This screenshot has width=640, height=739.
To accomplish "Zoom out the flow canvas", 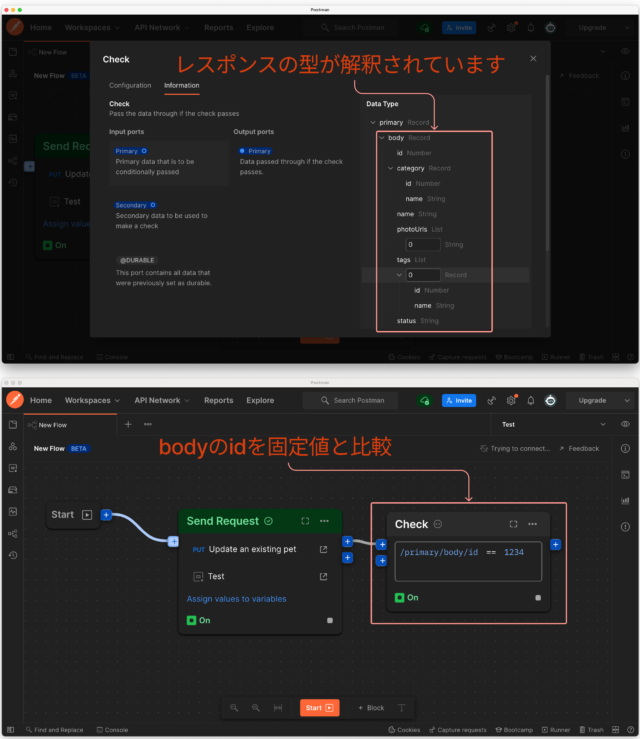I will pos(234,708).
